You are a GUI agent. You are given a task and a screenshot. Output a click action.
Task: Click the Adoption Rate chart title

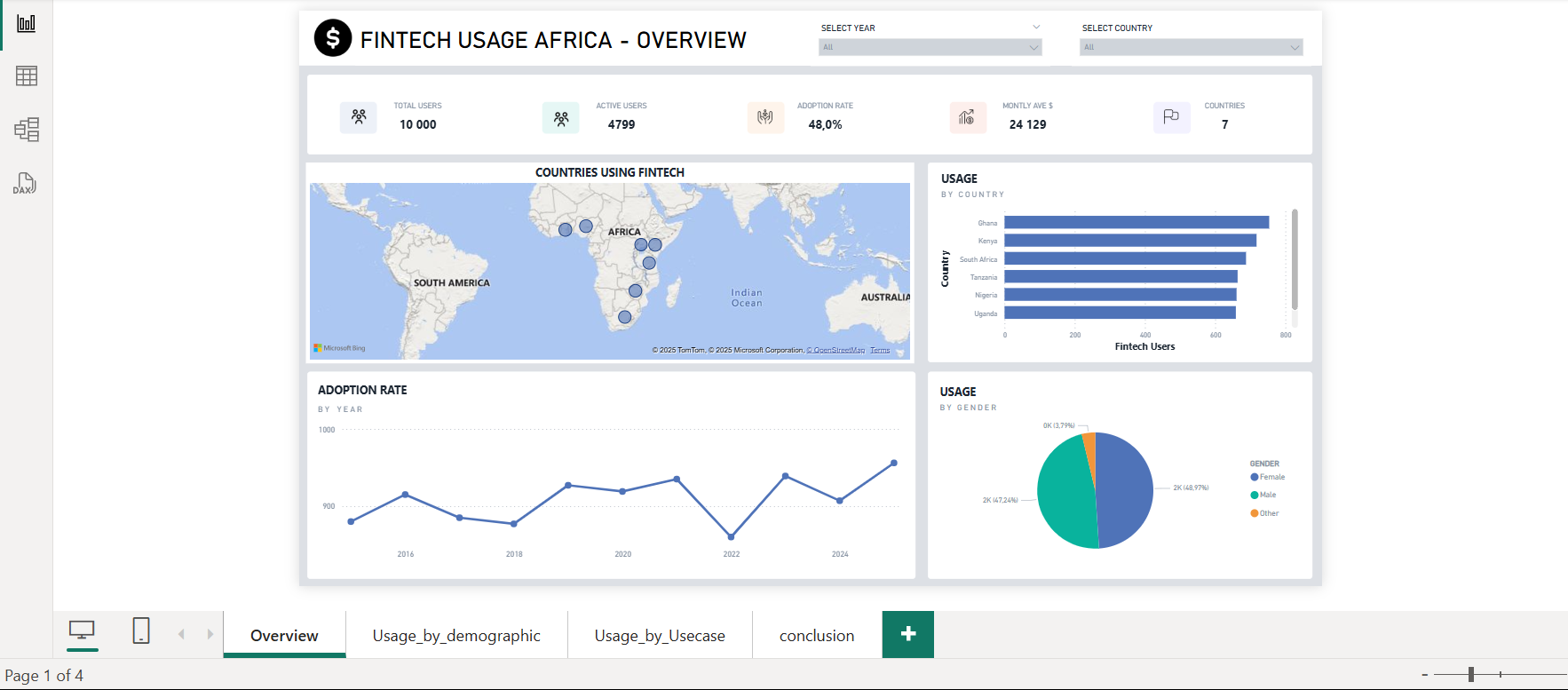click(x=362, y=390)
